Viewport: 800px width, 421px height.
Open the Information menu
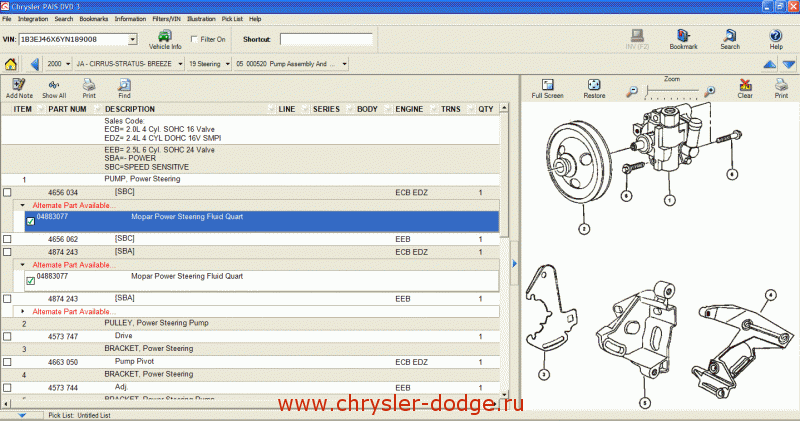pyautogui.click(x=130, y=19)
